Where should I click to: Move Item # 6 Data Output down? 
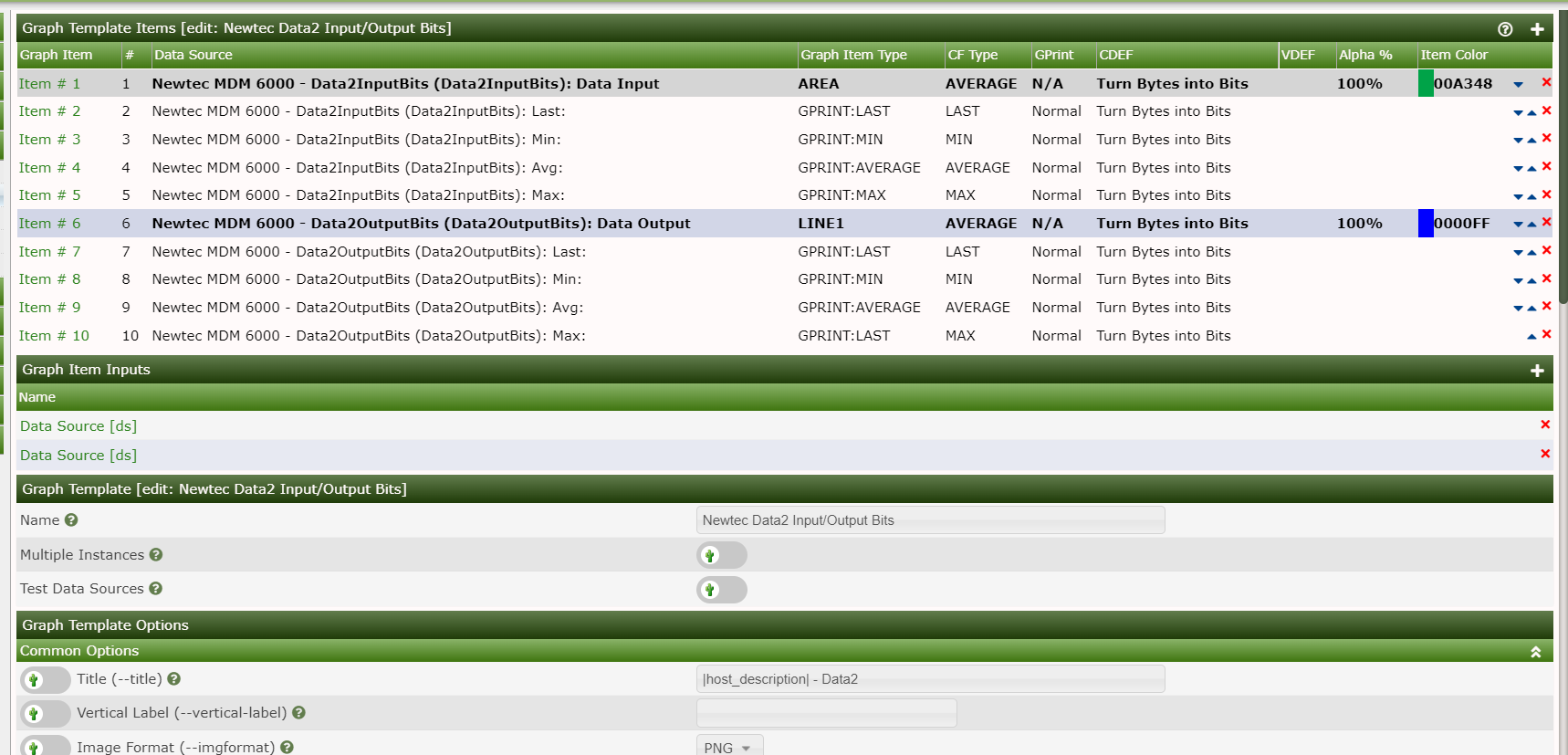(x=1518, y=224)
